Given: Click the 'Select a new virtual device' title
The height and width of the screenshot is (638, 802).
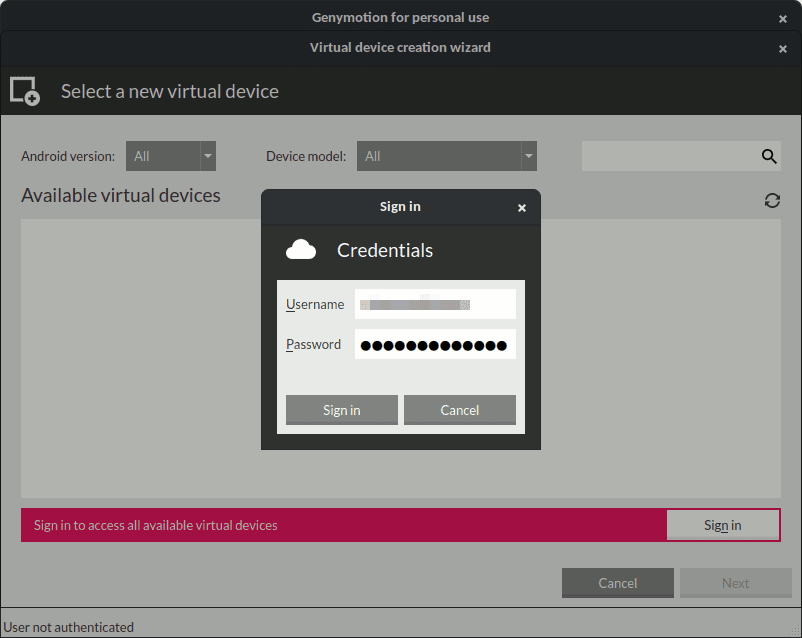Looking at the screenshot, I should 170,92.
